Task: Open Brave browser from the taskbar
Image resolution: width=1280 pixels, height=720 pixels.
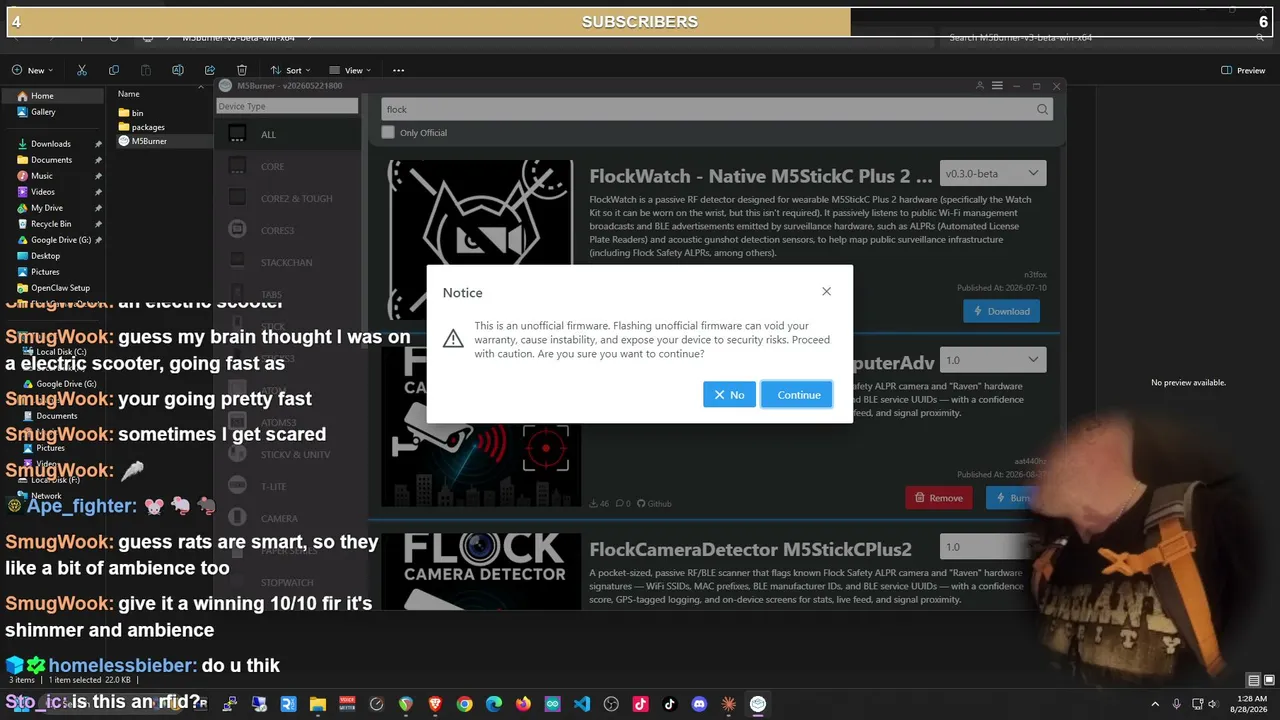Action: pyautogui.click(x=435, y=704)
